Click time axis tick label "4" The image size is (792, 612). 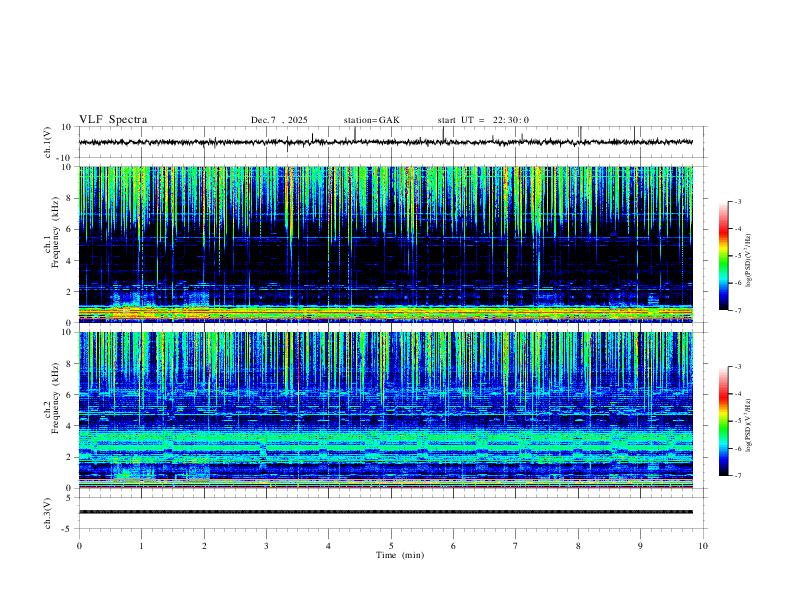tap(329, 546)
